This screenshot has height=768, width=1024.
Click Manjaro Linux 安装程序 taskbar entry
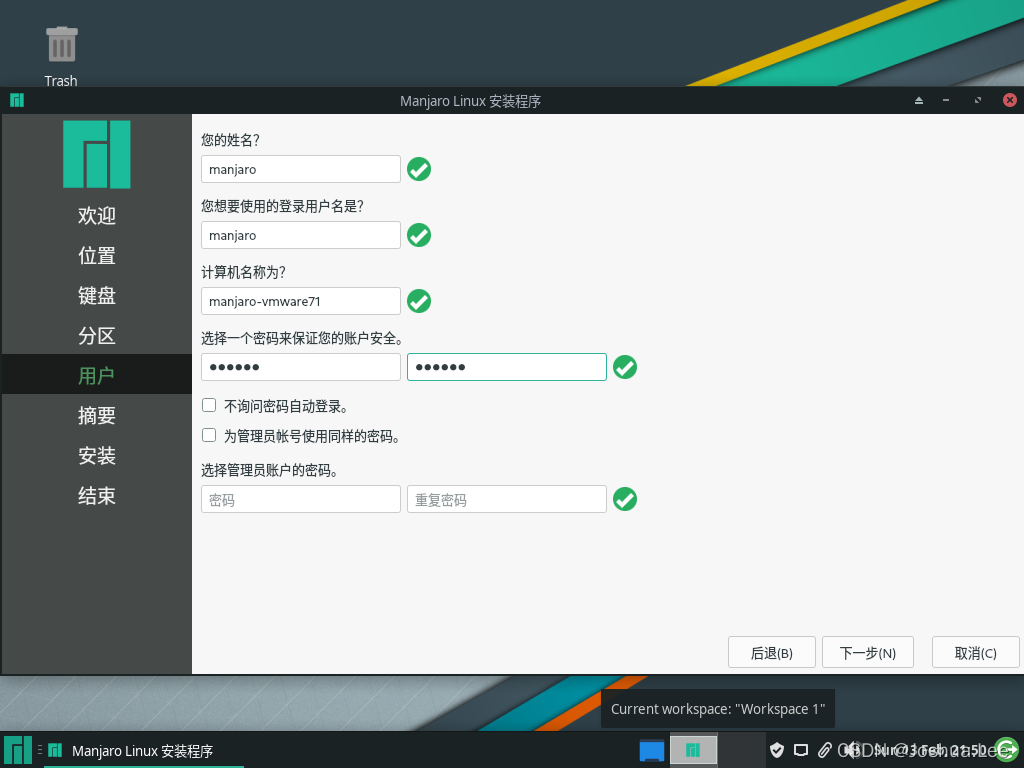coord(142,750)
